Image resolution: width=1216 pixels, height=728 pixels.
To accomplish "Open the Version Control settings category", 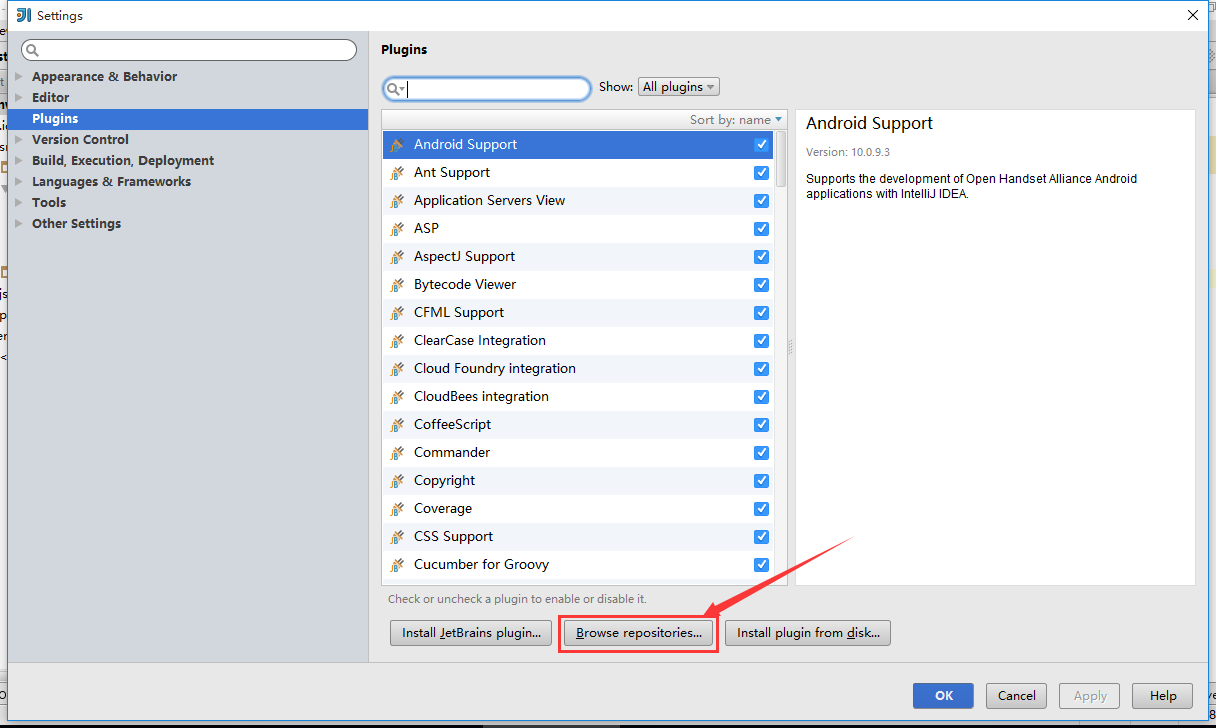I will [80, 140].
